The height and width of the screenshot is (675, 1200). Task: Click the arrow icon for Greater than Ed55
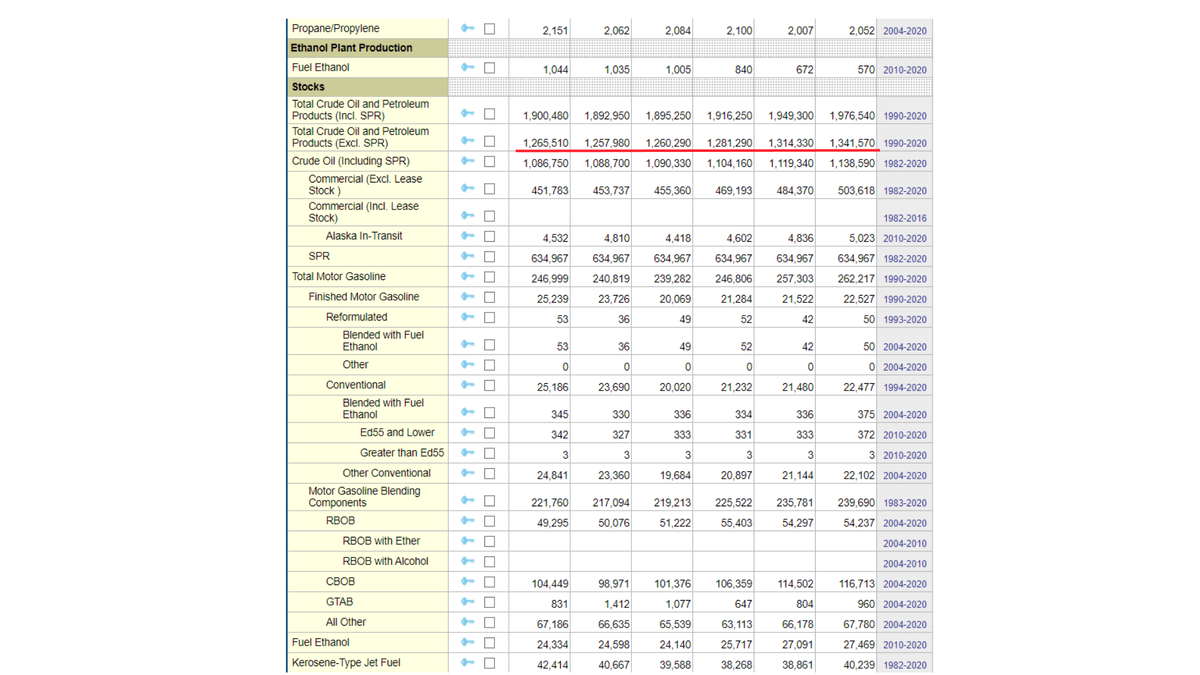tap(467, 453)
